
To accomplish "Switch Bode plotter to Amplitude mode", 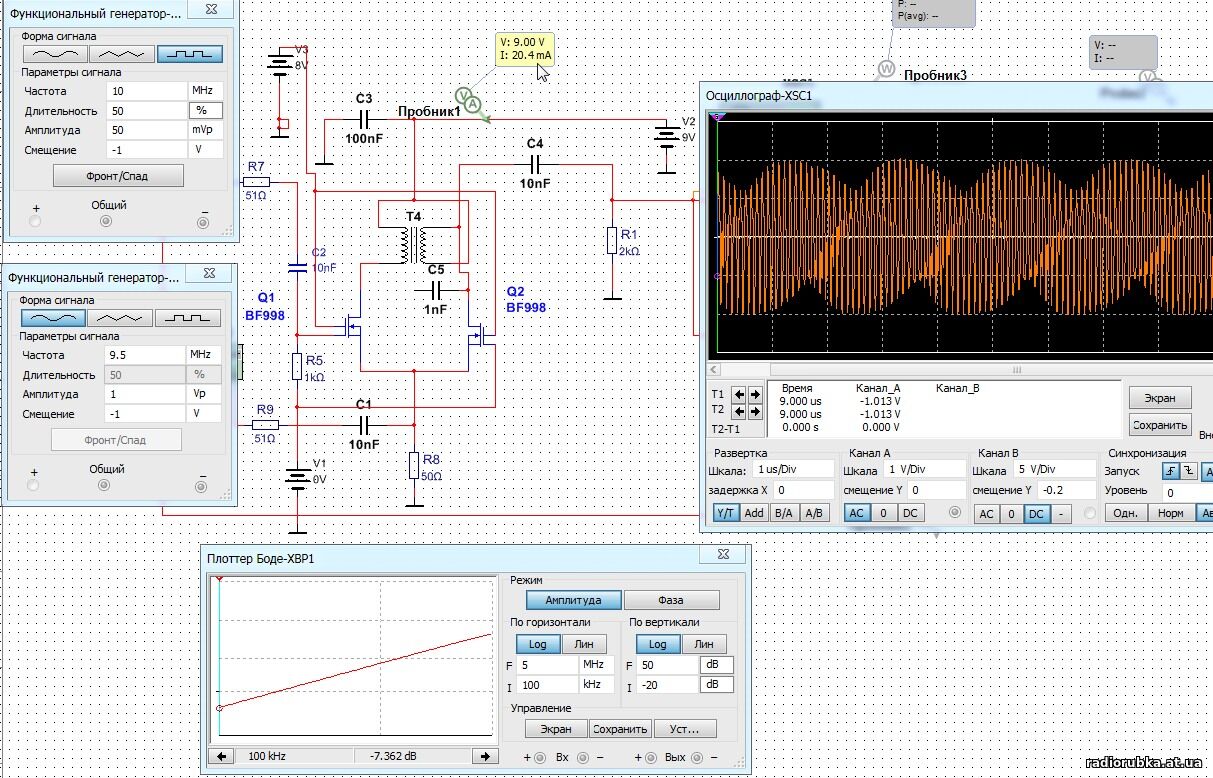I will 573,600.
